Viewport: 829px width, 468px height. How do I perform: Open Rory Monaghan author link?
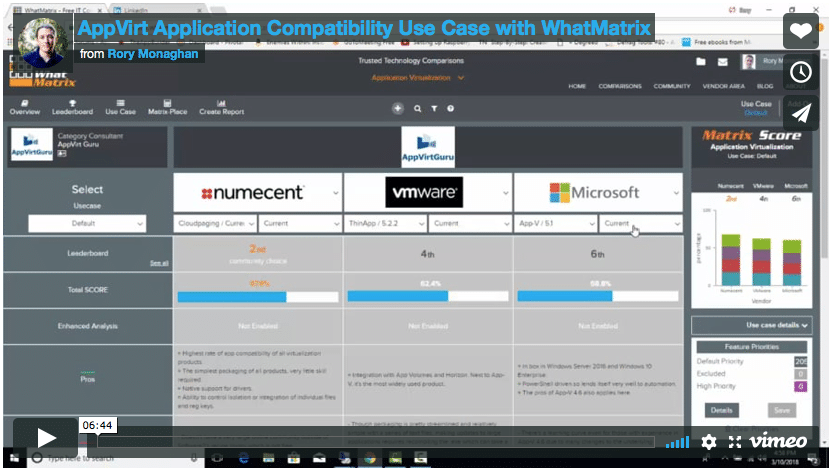pyautogui.click(x=153, y=54)
